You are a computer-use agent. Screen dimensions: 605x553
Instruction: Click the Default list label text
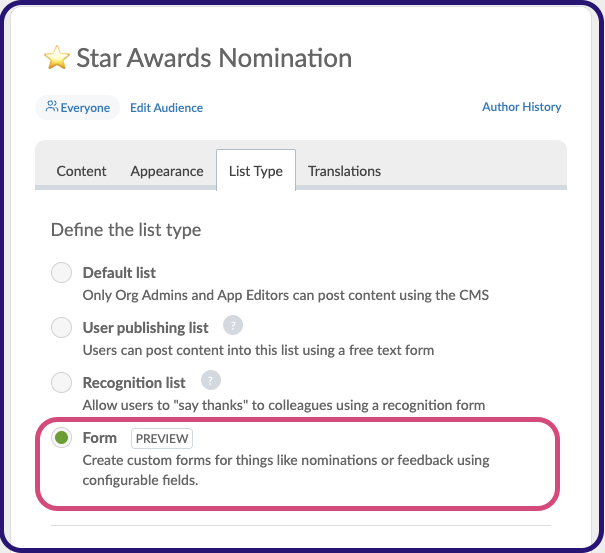coord(119,272)
